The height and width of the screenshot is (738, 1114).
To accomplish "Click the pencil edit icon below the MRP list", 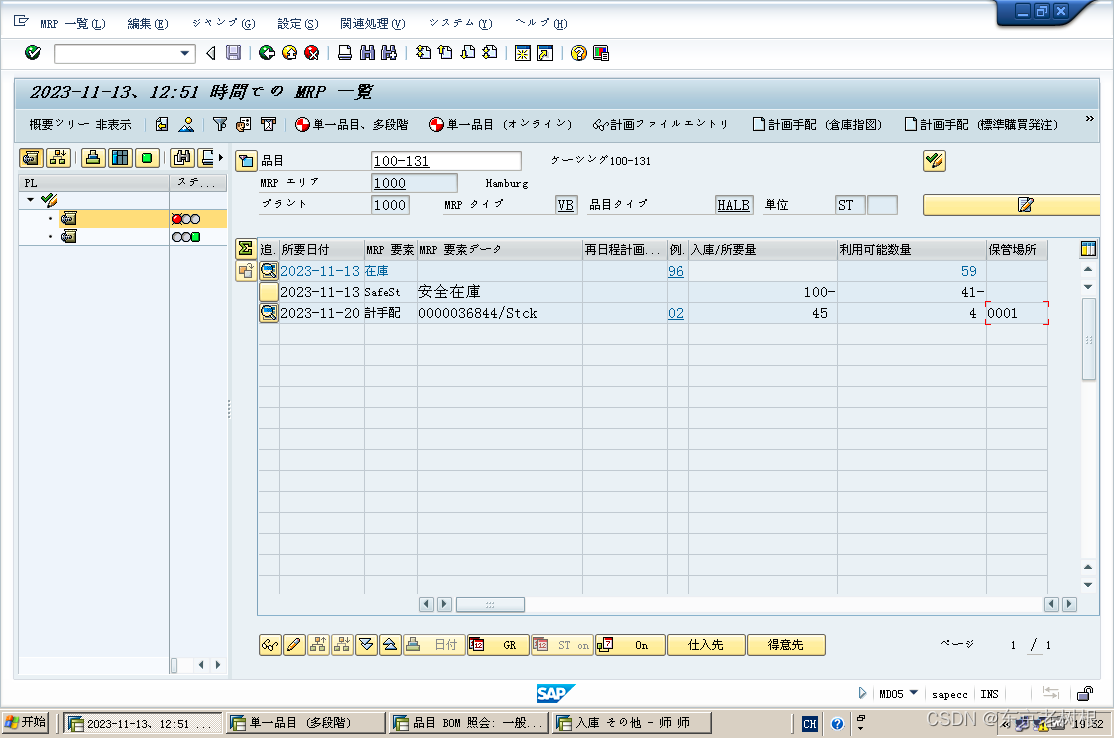I will pos(293,645).
